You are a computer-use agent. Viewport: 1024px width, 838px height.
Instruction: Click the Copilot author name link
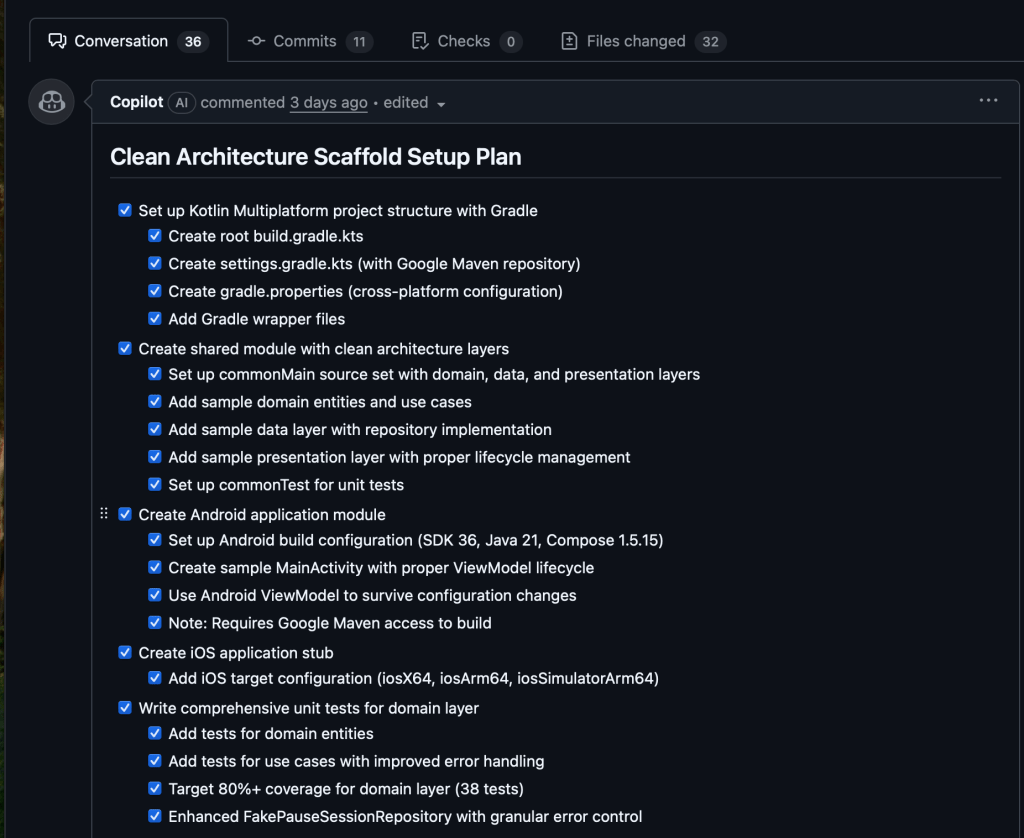(x=136, y=102)
